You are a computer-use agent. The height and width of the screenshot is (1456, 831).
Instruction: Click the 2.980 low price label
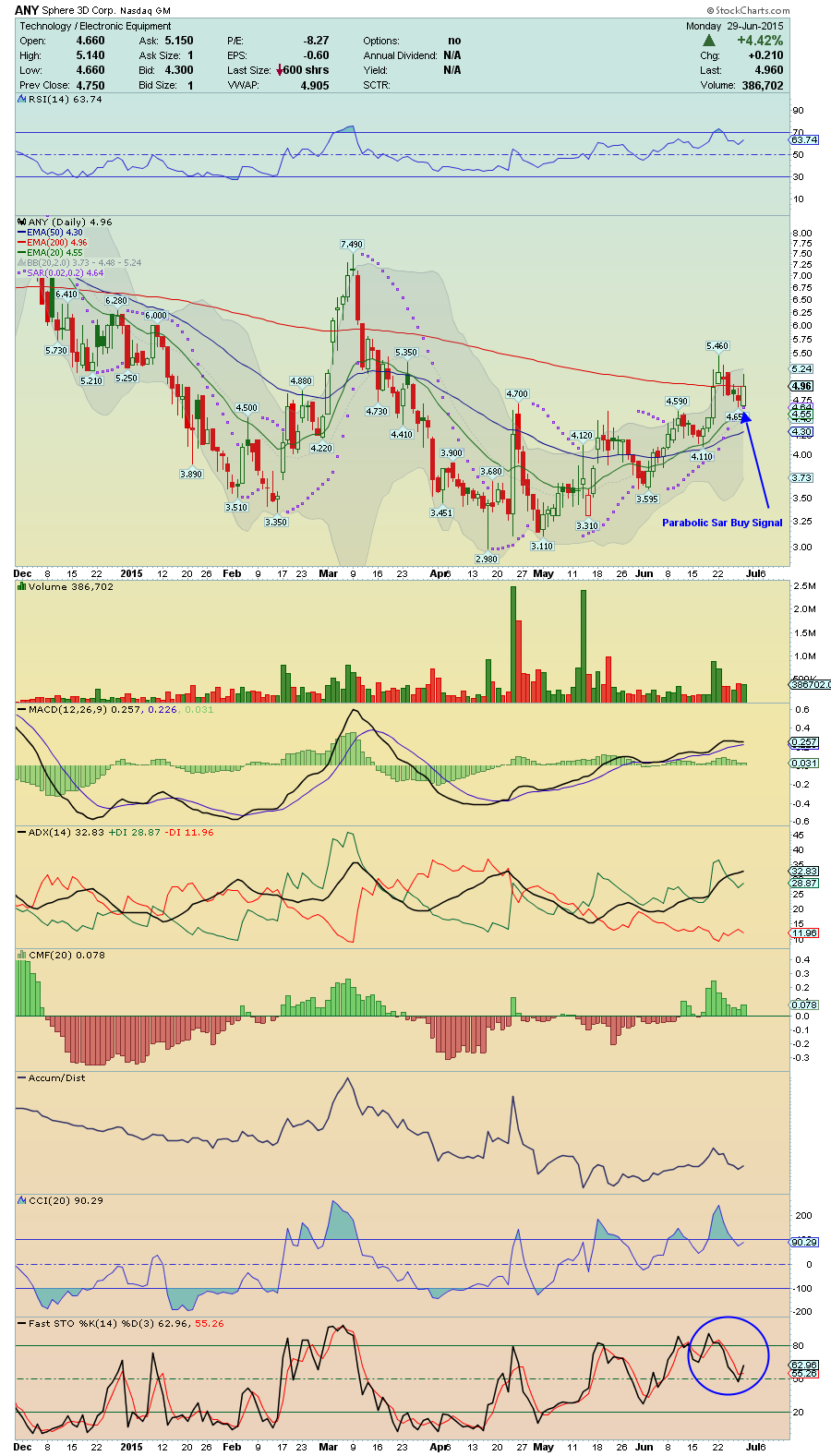[486, 560]
